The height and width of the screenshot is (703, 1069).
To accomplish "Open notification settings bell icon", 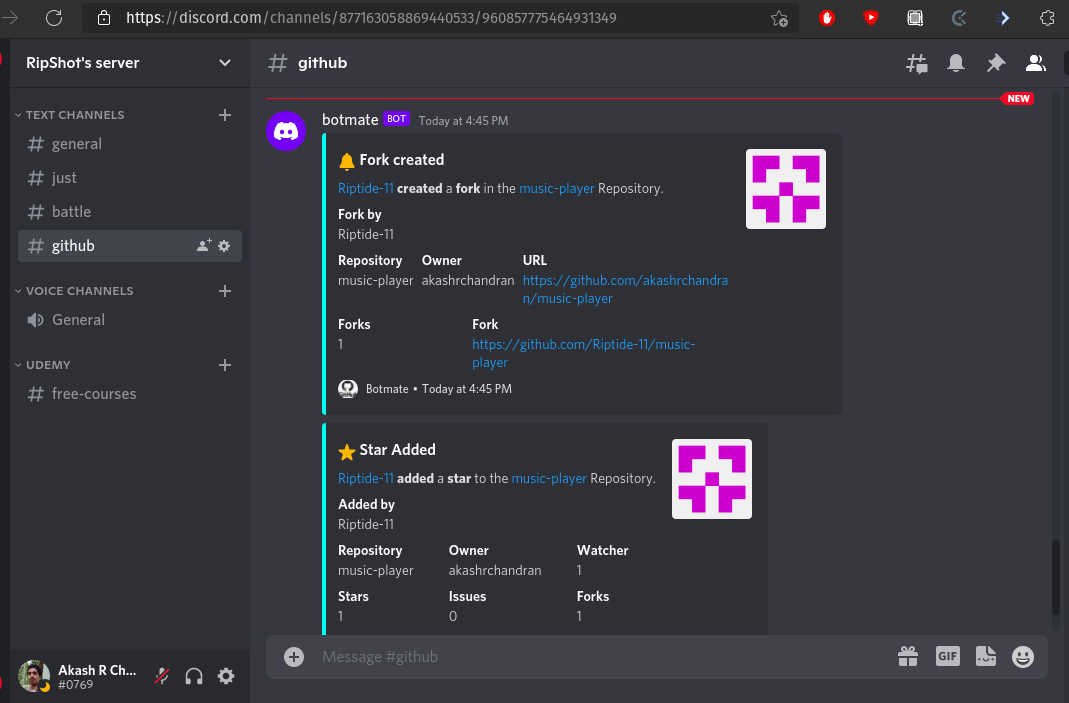I will click(x=956, y=63).
